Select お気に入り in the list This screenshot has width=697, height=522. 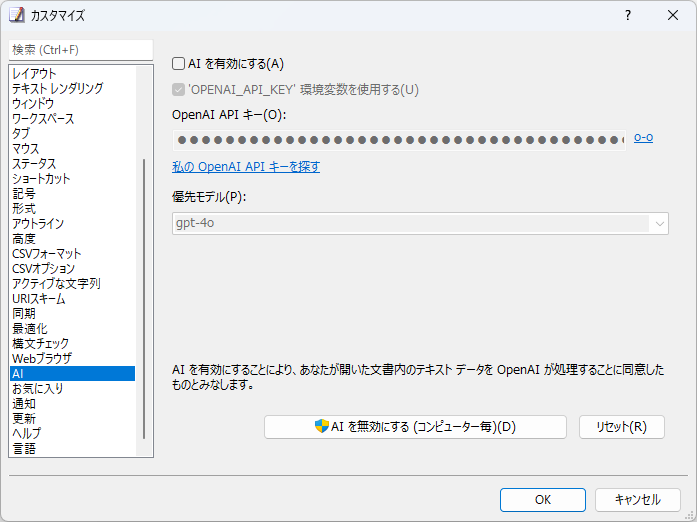click(x=72, y=389)
